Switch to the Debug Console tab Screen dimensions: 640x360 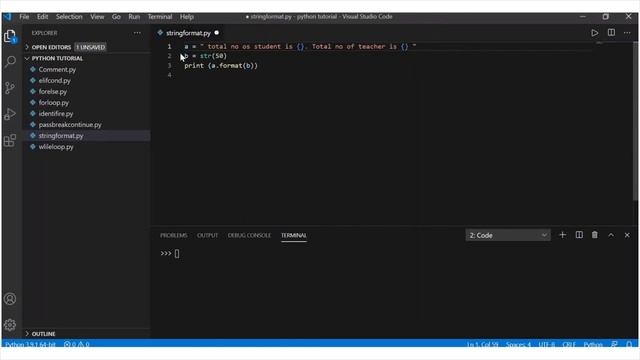click(x=249, y=236)
